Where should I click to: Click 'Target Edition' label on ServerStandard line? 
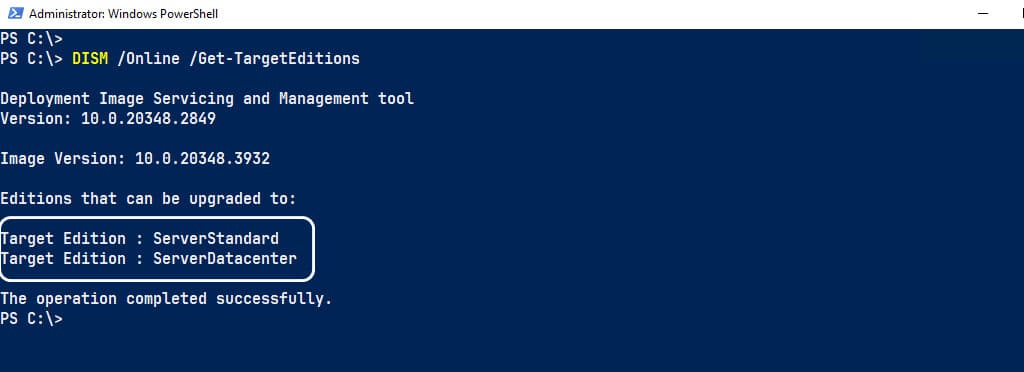click(x=63, y=239)
